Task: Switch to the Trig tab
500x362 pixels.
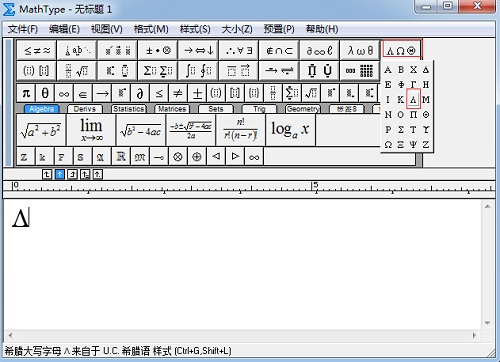Action: point(259,109)
